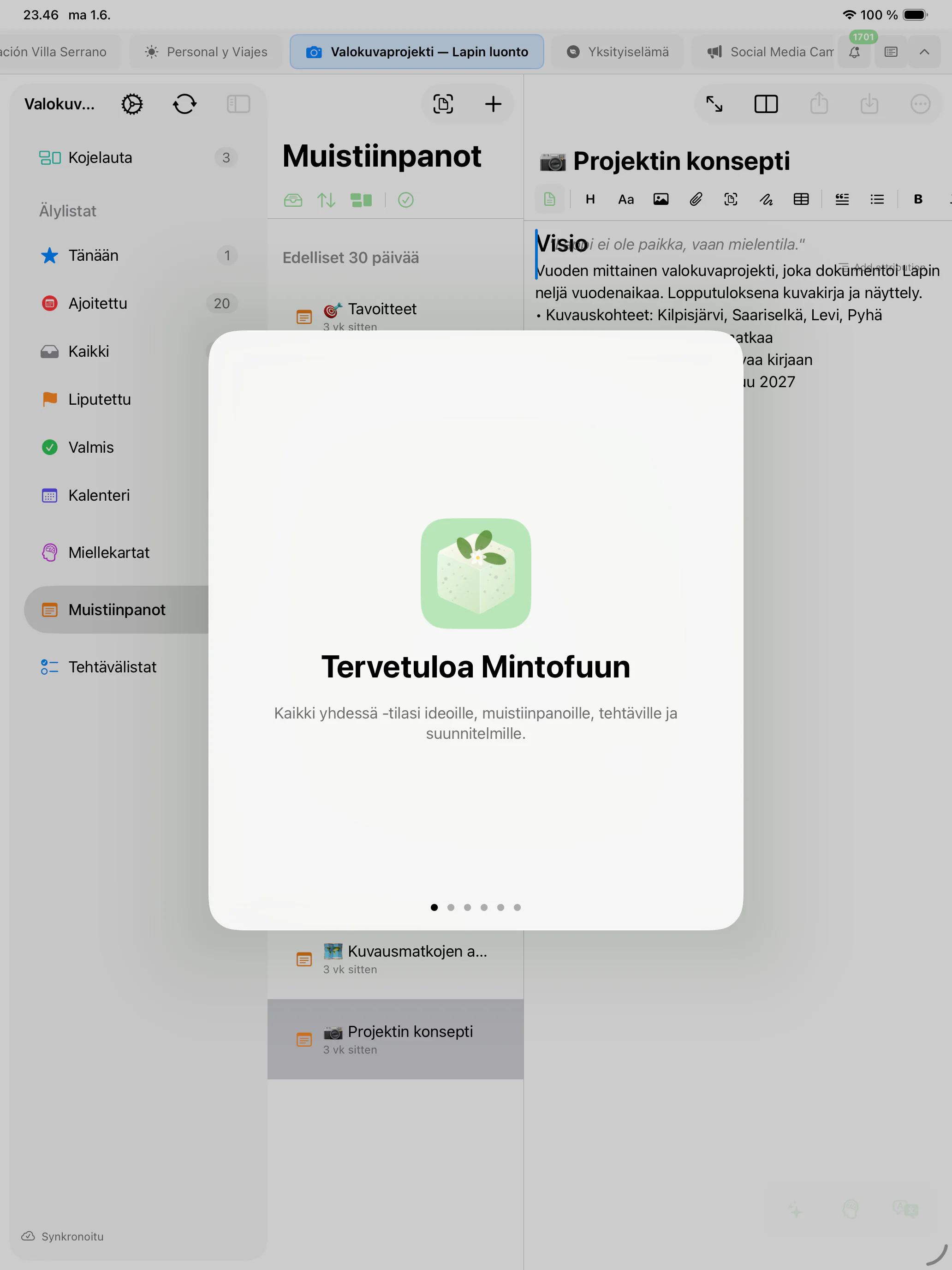This screenshot has height=1270, width=952.
Task: Tap the translate icon at bottom right
Action: (905, 1209)
